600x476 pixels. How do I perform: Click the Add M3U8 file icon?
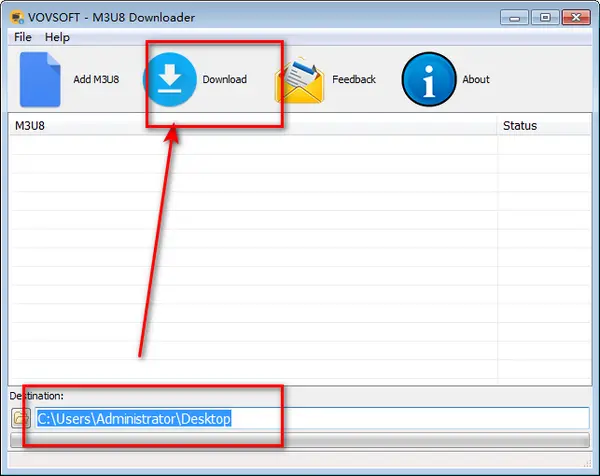point(40,79)
